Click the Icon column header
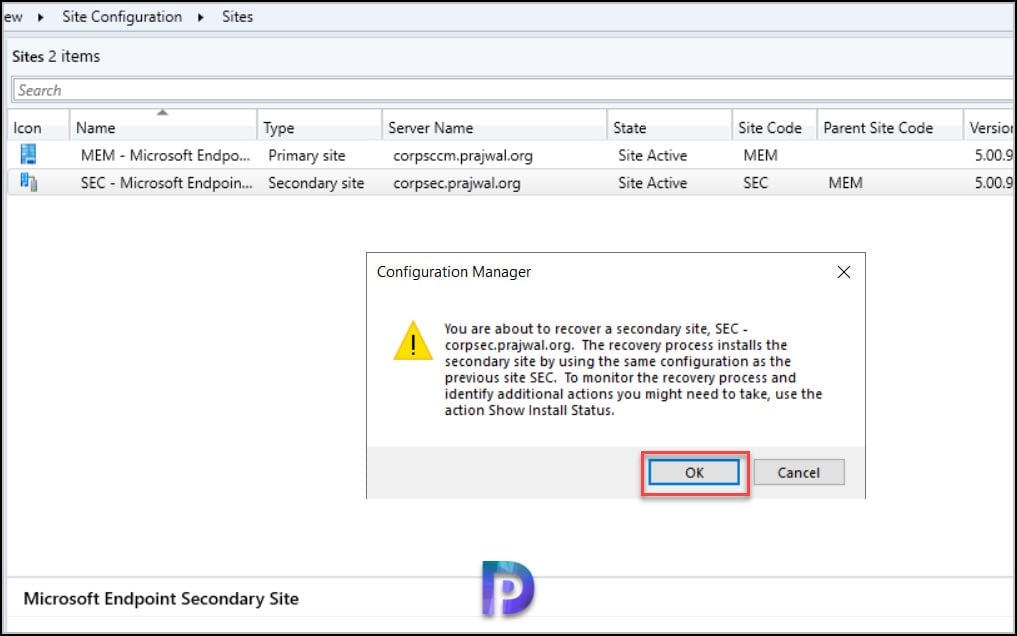Viewport: 1017px width, 636px height. [38, 128]
